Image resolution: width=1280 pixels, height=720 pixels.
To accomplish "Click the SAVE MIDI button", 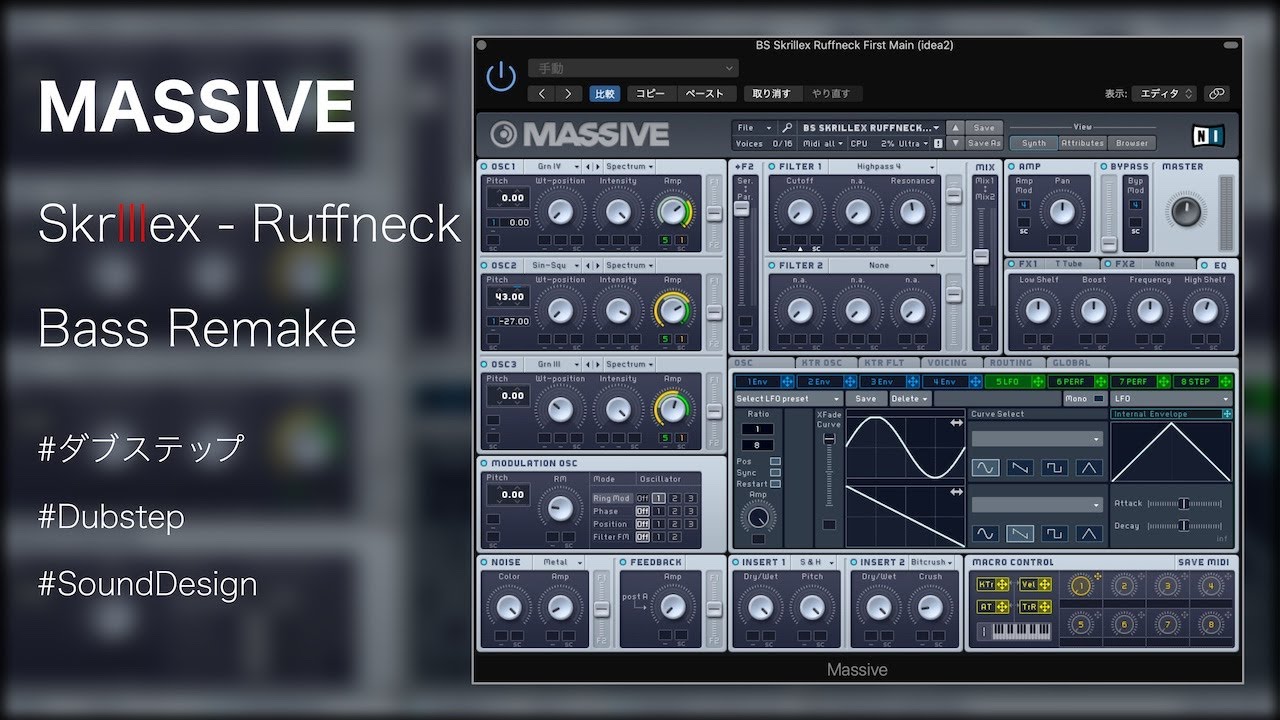I will coord(1205,563).
